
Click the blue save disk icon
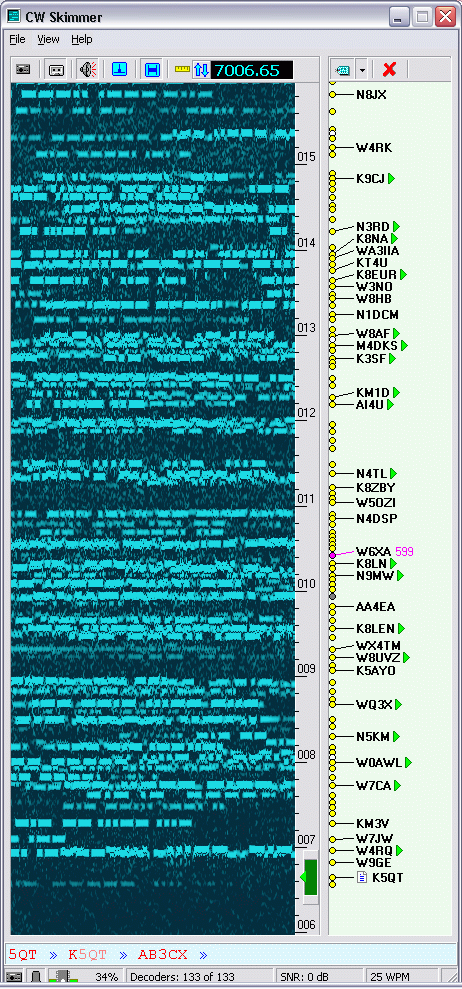151,69
